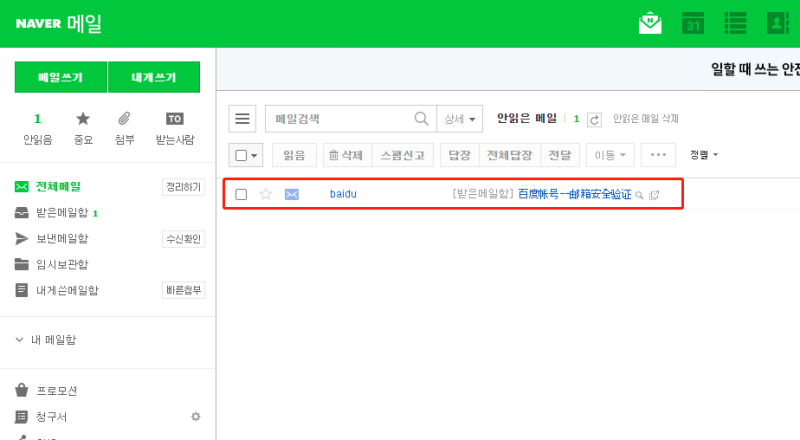Refresh the unread mail list
800x440 pixels.
click(594, 119)
